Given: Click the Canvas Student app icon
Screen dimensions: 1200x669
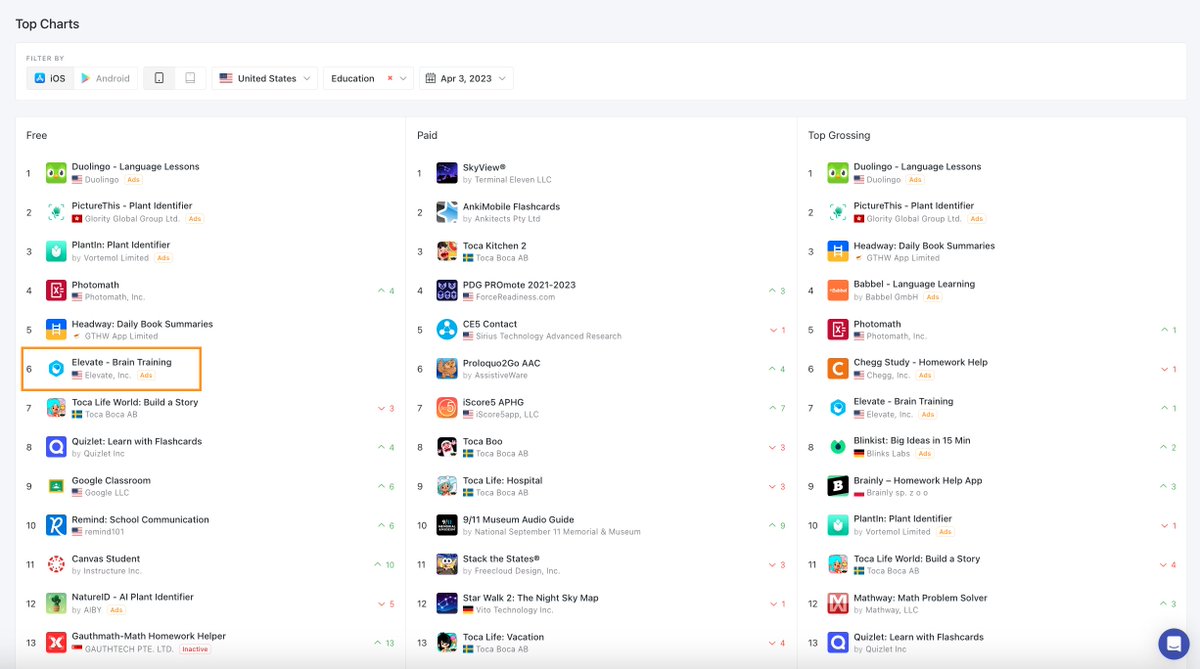Looking at the screenshot, I should (x=56, y=565).
